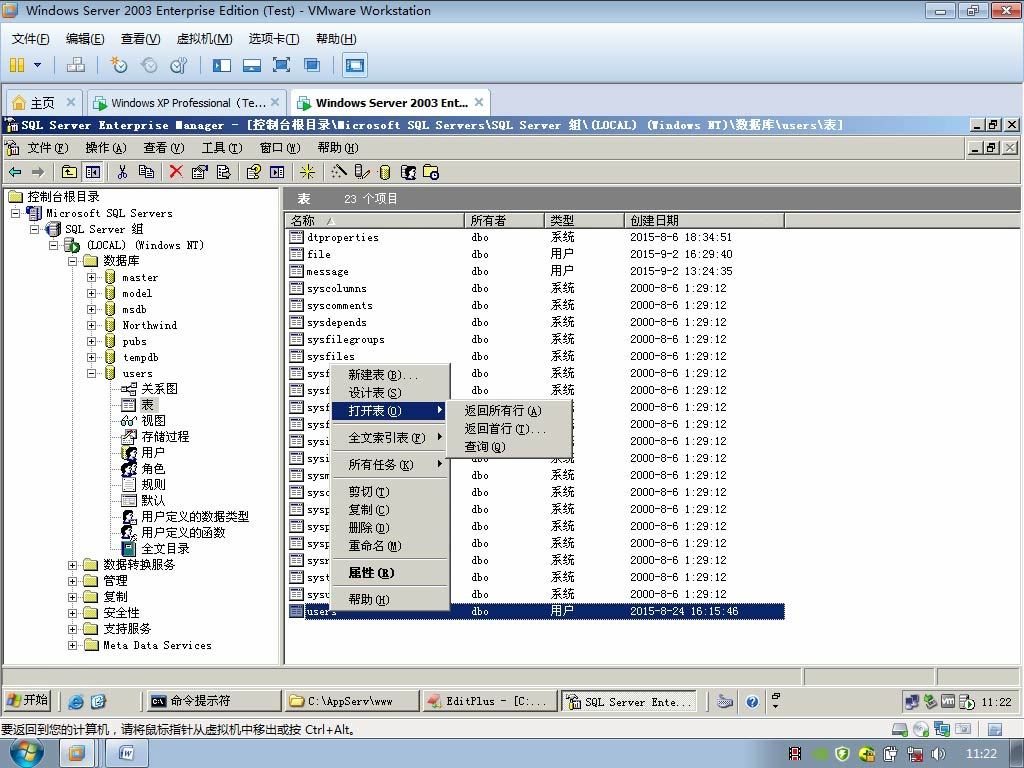This screenshot has width=1024, height=768.
Task: Toggle VMware console view icon
Action: (x=355, y=65)
